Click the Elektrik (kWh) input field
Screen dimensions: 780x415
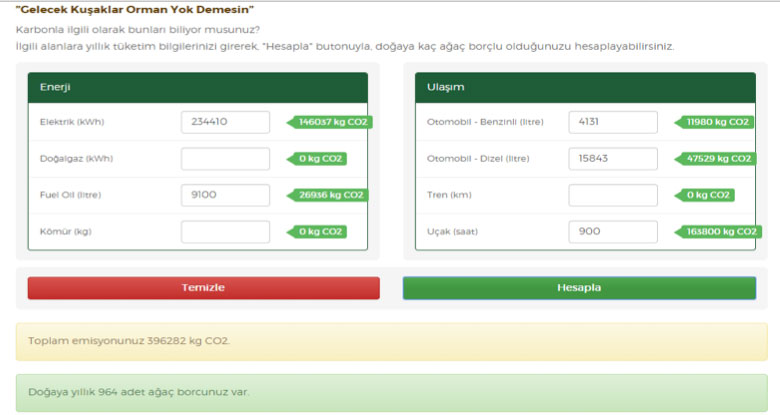225,122
